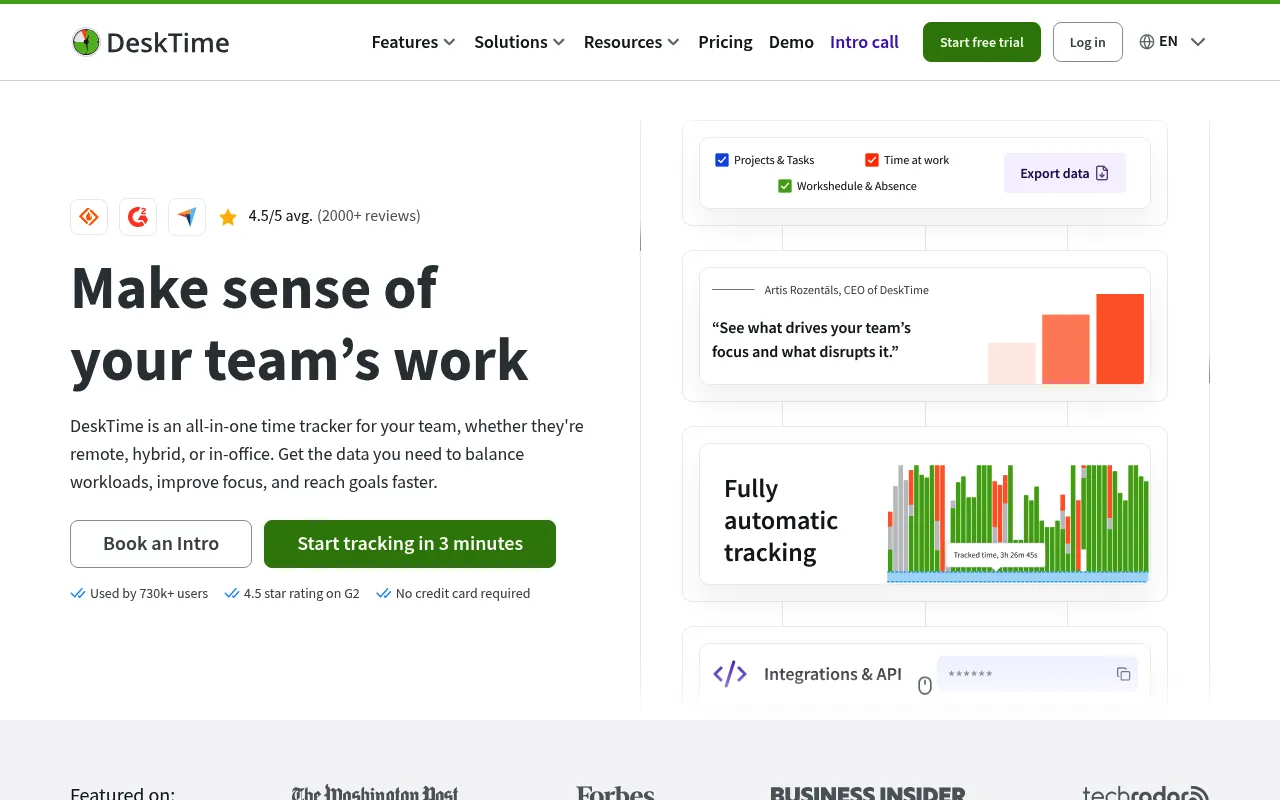Image resolution: width=1280 pixels, height=800 pixels.
Task: Click the DeskTime logo icon
Action: 86,42
